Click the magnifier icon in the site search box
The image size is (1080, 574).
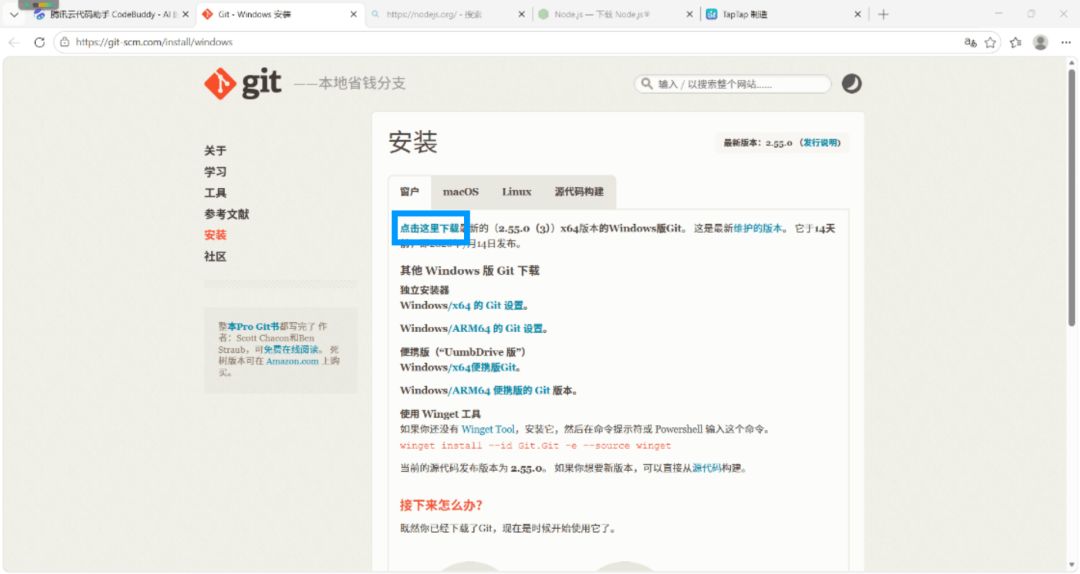[646, 84]
